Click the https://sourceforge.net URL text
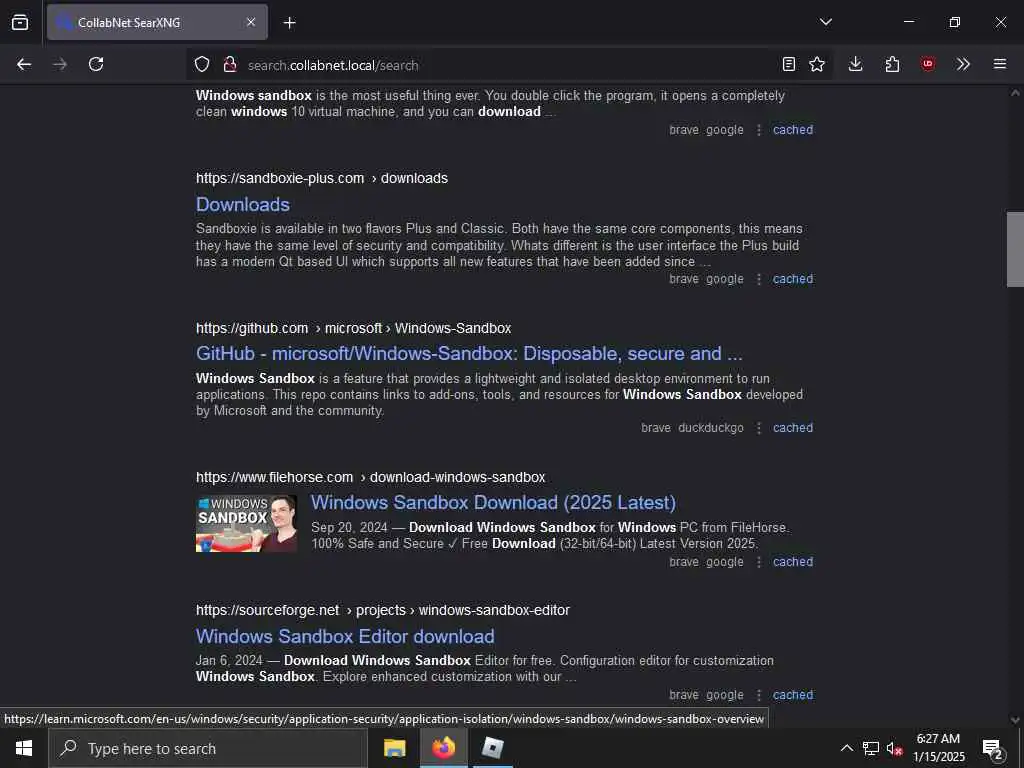Viewport: 1024px width, 768px height. [268, 610]
